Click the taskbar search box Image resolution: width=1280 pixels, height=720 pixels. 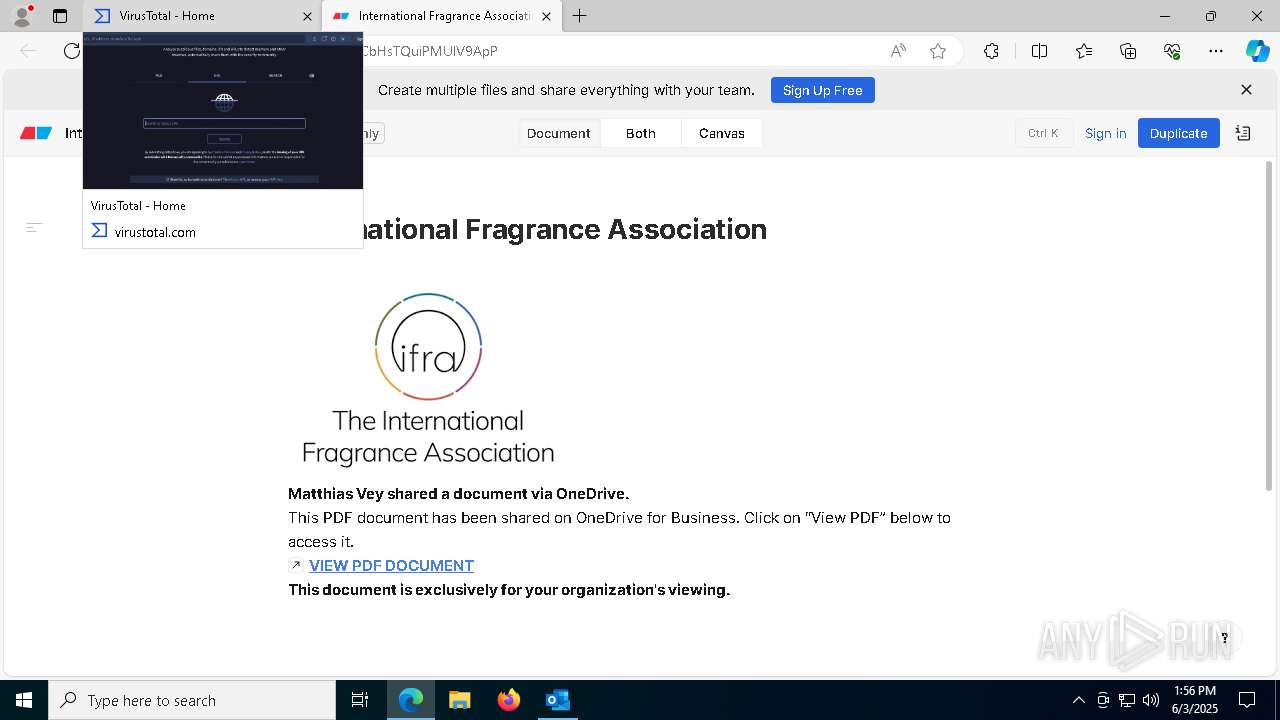pyautogui.click(x=192, y=700)
